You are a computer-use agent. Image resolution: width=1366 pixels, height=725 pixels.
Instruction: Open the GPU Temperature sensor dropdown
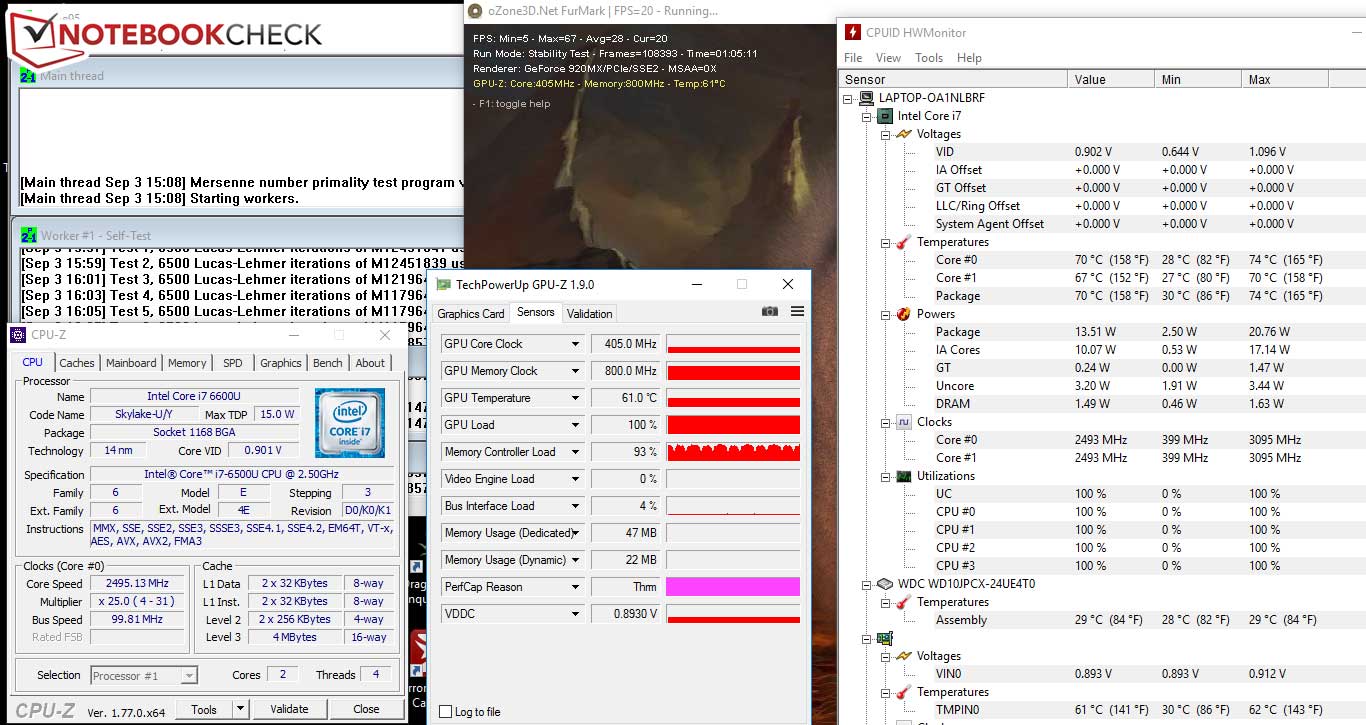(x=575, y=398)
